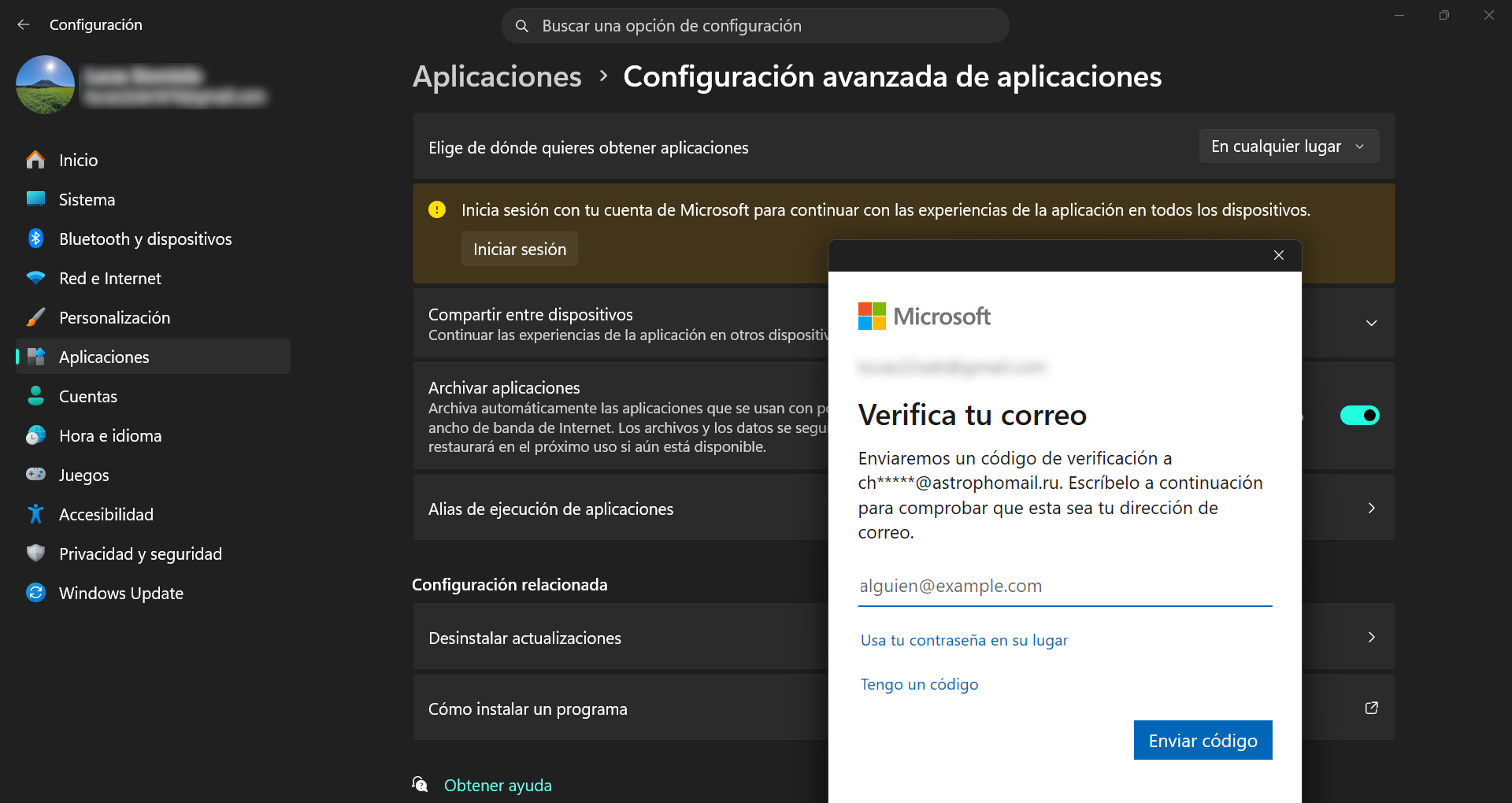Image resolution: width=1512 pixels, height=803 pixels.
Task: Open Accesibilidad settings
Action: coord(153,514)
